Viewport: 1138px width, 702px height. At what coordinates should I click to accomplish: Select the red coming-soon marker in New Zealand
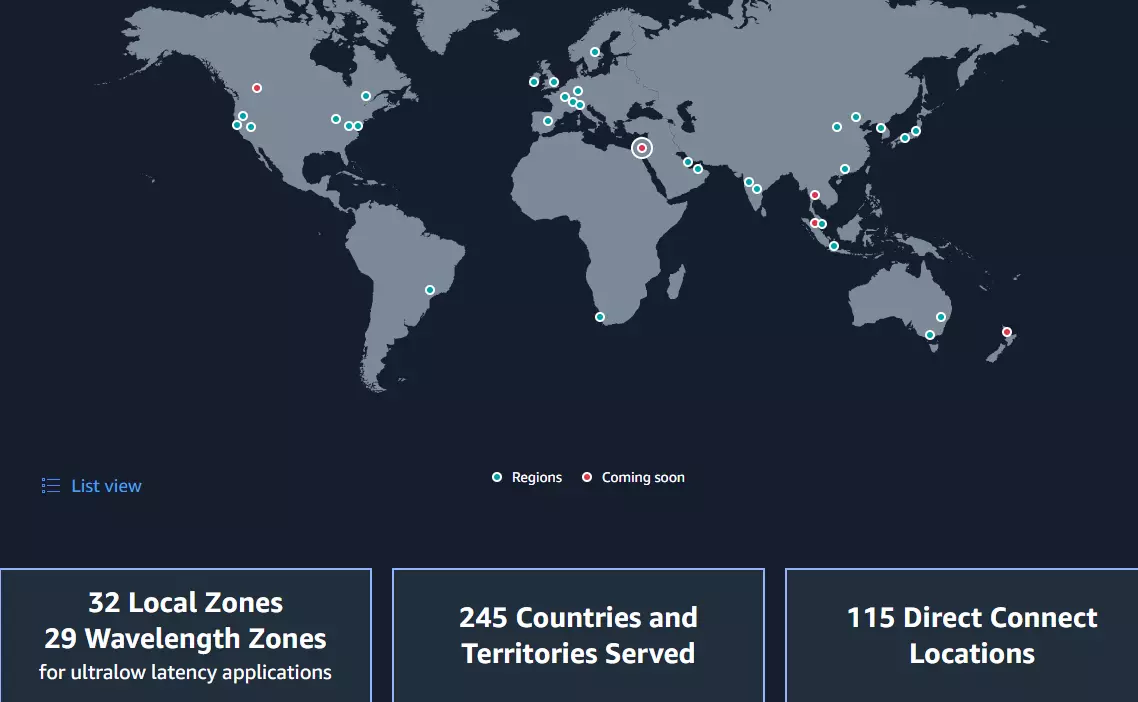[x=1007, y=332]
